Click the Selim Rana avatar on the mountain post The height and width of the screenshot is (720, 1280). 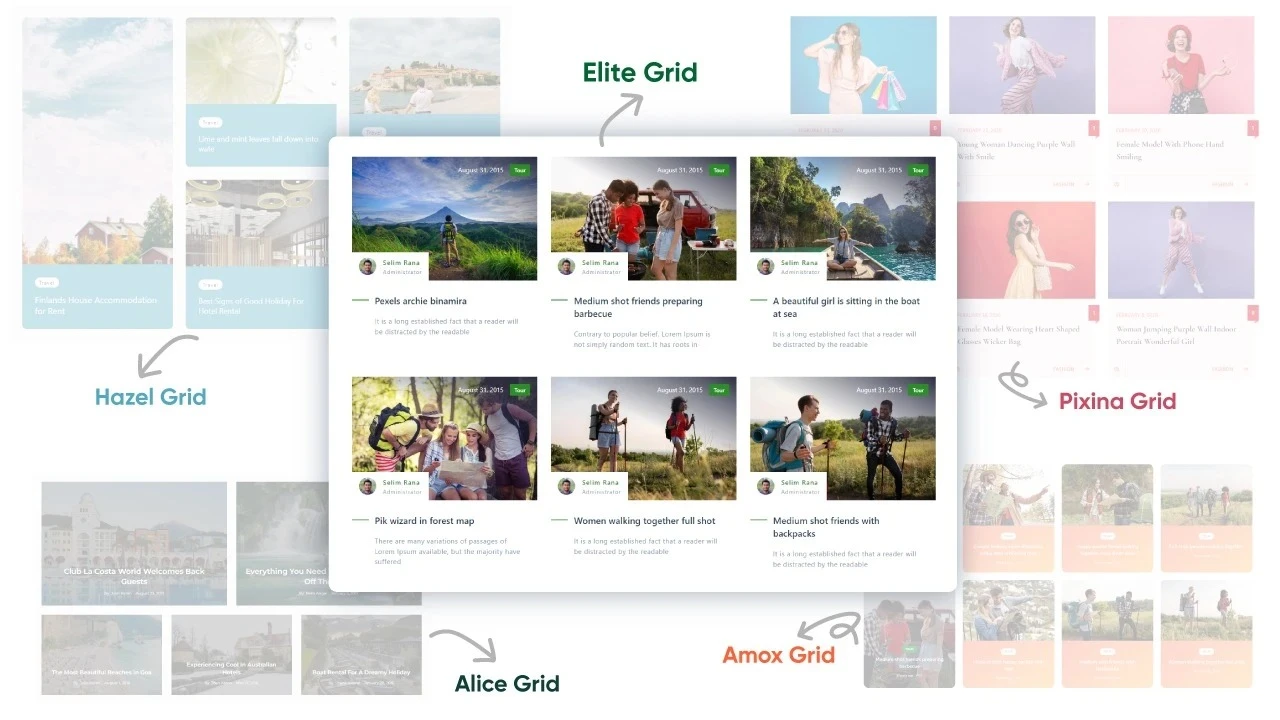point(367,266)
